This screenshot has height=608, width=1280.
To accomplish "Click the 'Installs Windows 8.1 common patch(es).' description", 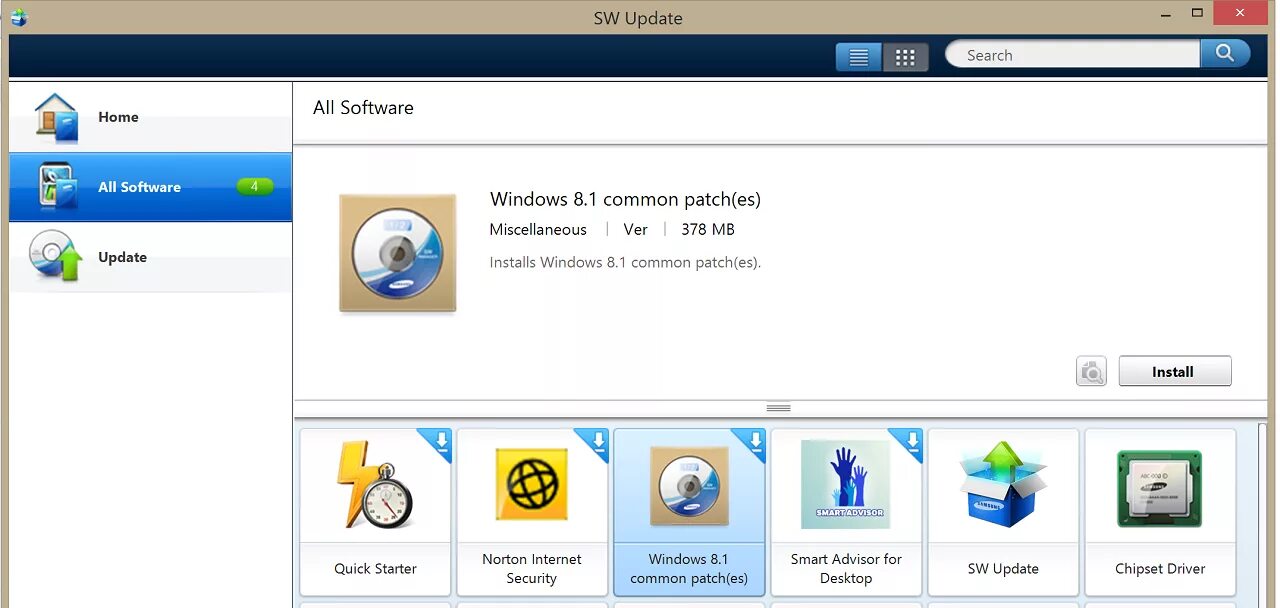I will (x=625, y=263).
